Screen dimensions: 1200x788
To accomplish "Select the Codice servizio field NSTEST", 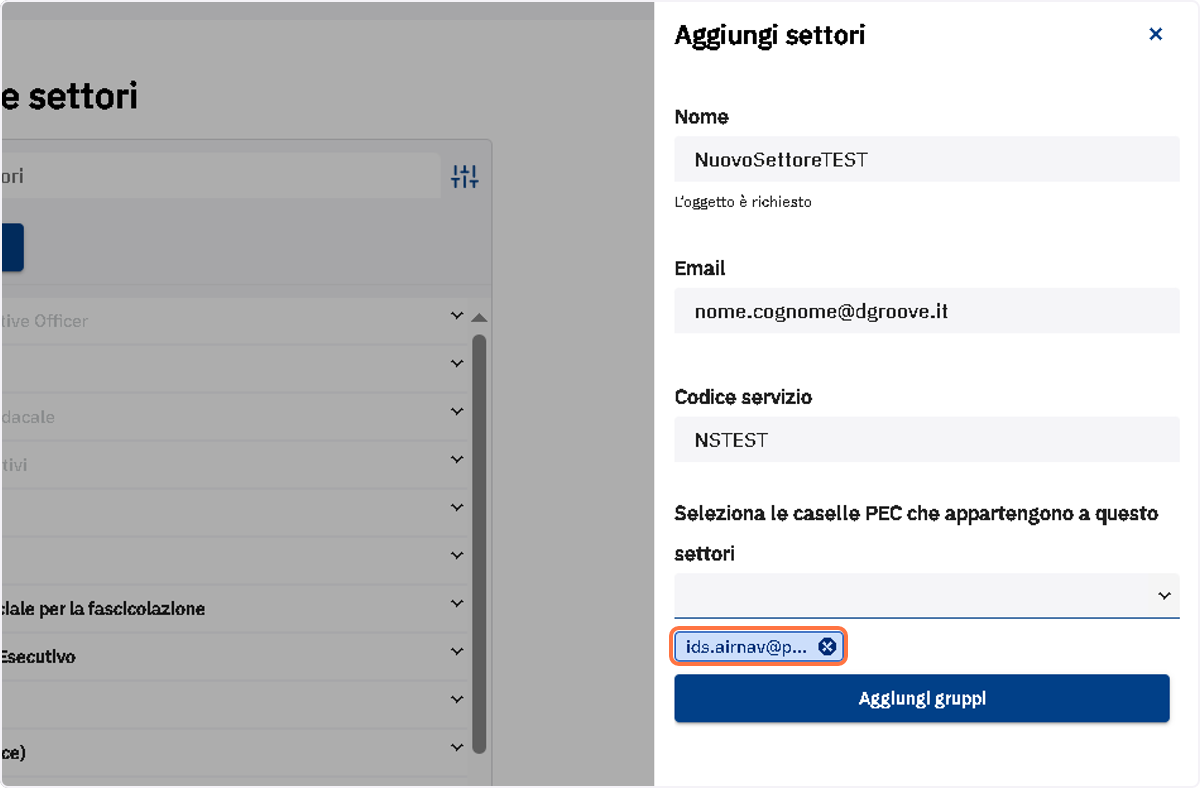I will click(927, 439).
